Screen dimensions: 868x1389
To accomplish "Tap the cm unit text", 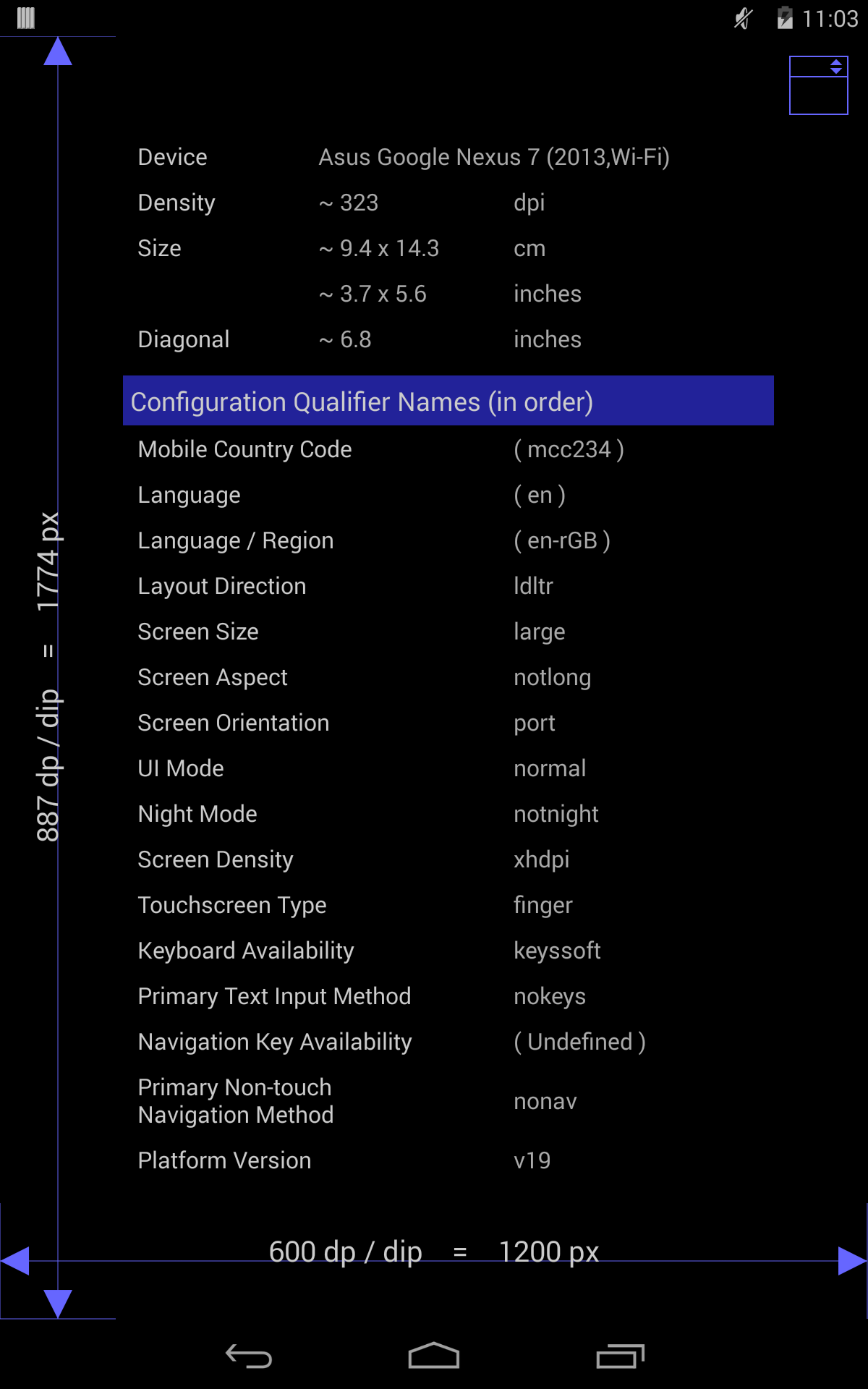I will 529,249.
